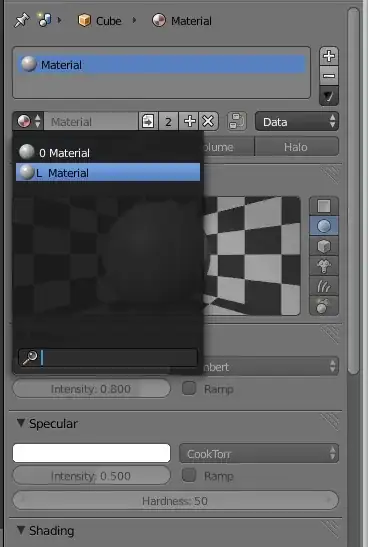Viewport: 368px width, 547px height.
Task: Switch to the Halo material type
Action: 296,147
